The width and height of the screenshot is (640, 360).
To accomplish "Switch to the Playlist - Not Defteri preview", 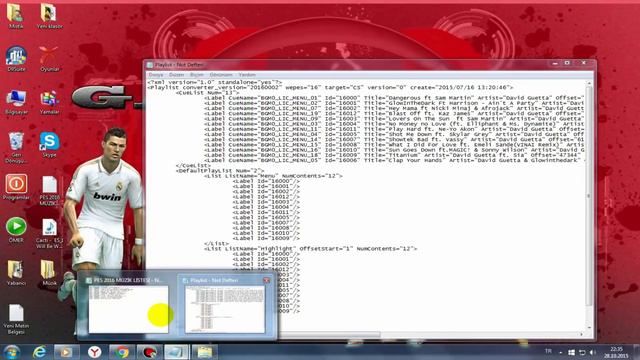I will coord(225,304).
